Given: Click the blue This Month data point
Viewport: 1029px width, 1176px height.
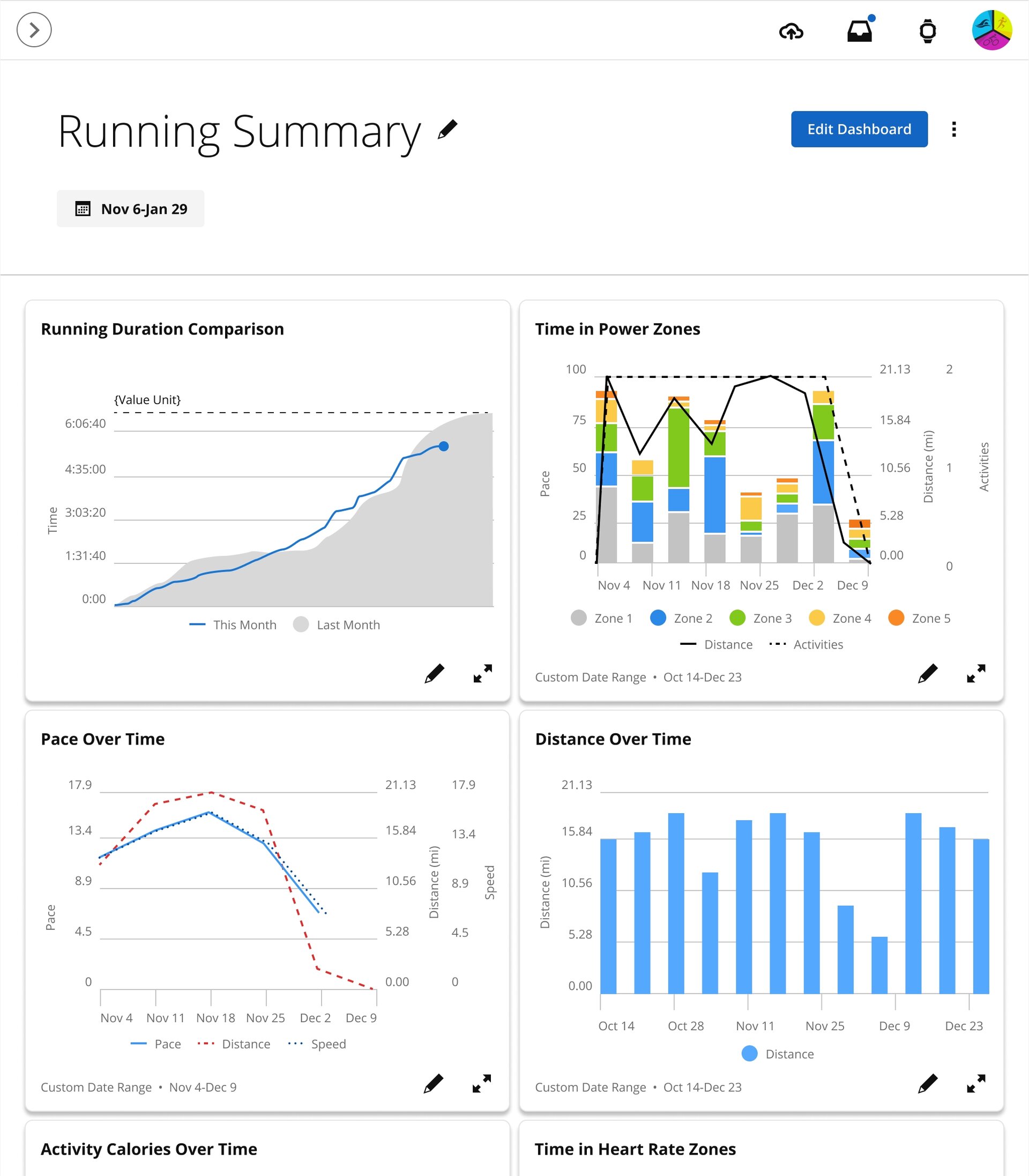Looking at the screenshot, I should point(444,446).
